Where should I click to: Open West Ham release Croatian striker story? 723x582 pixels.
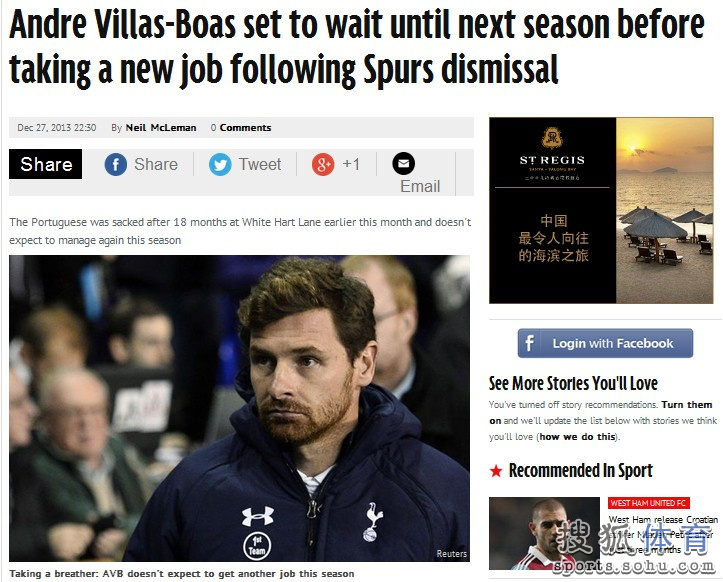[x=663, y=534]
